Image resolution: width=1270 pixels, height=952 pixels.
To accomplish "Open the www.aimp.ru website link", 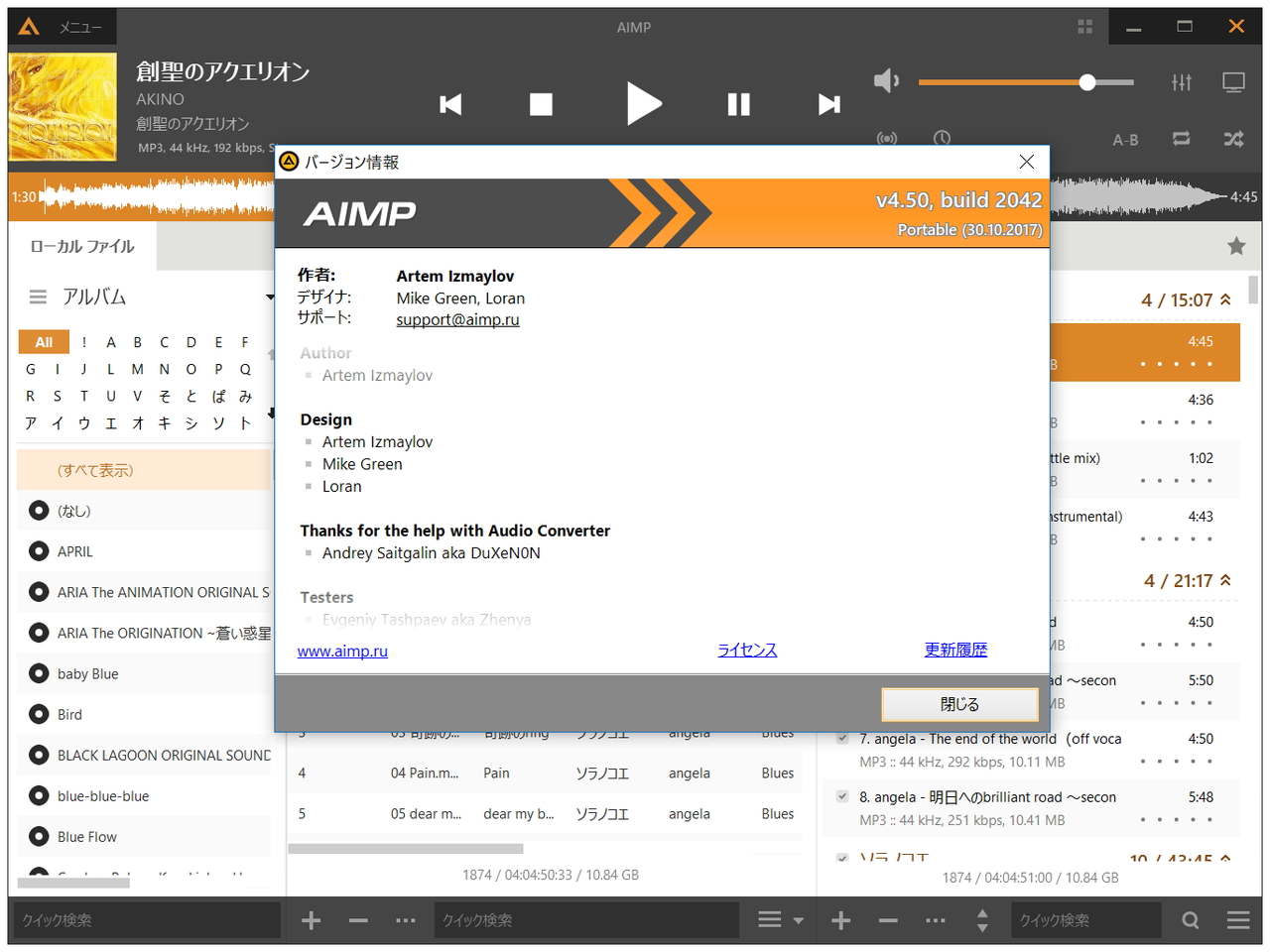I will tap(342, 650).
